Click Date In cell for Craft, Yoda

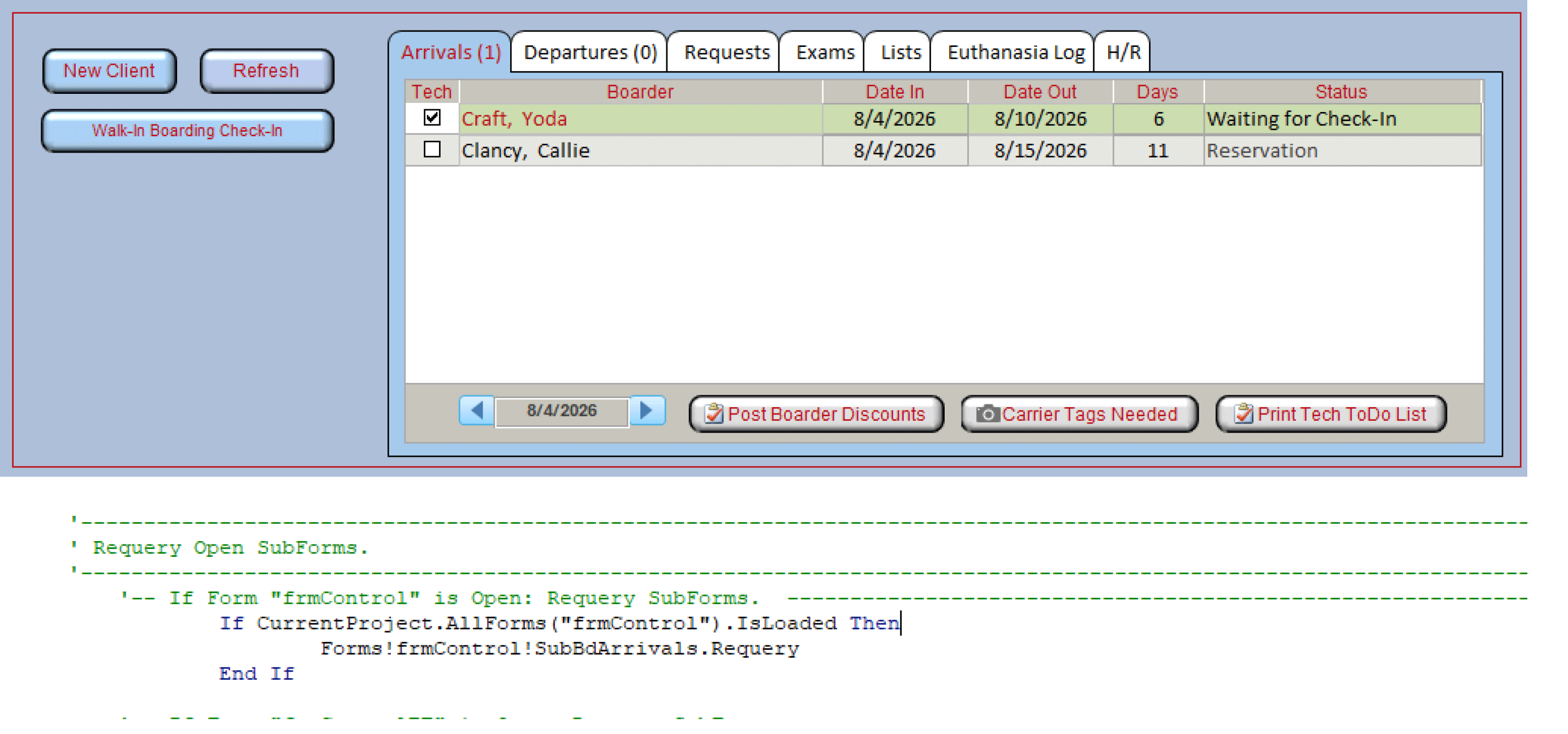click(895, 119)
